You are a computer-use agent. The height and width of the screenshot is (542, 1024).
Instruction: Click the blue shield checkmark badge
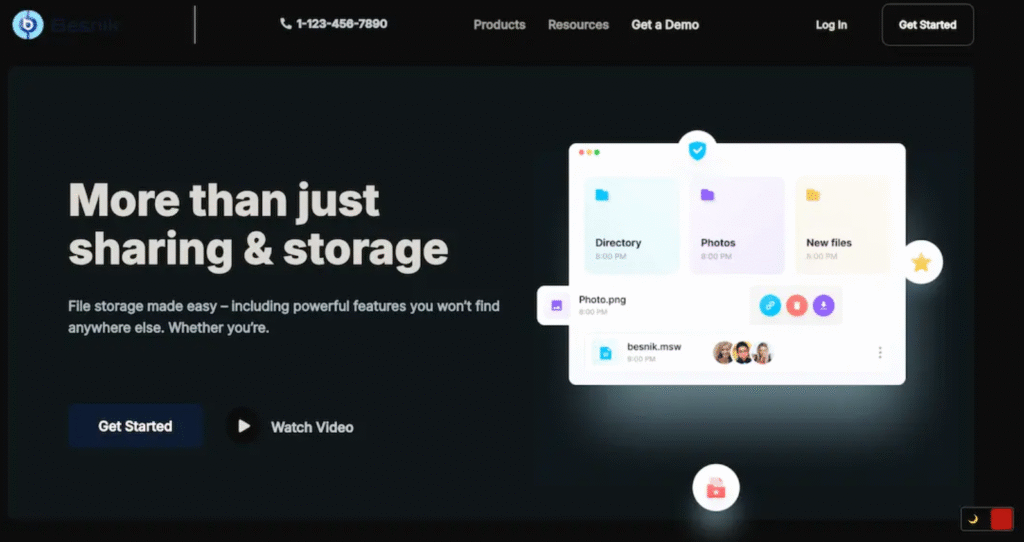coord(697,151)
